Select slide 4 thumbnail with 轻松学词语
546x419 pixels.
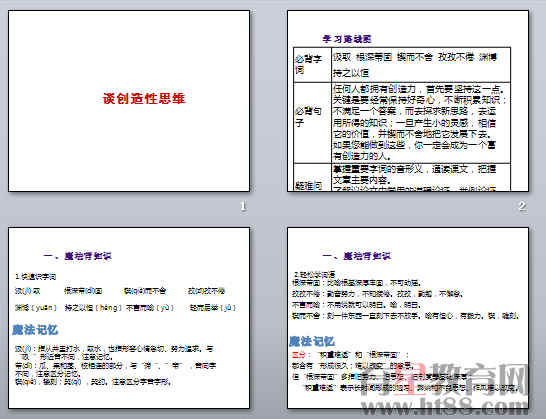point(408,318)
